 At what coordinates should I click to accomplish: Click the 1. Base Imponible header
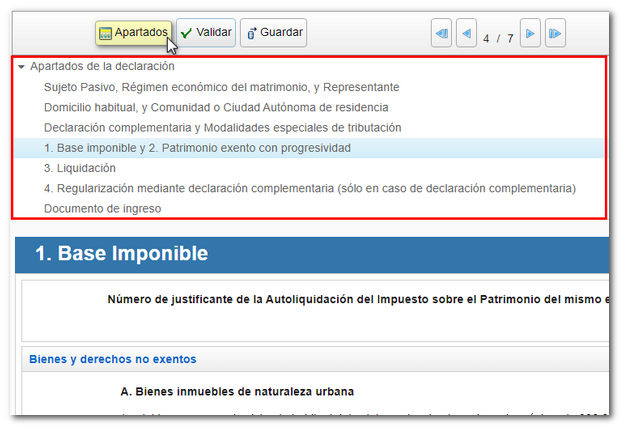click(122, 253)
